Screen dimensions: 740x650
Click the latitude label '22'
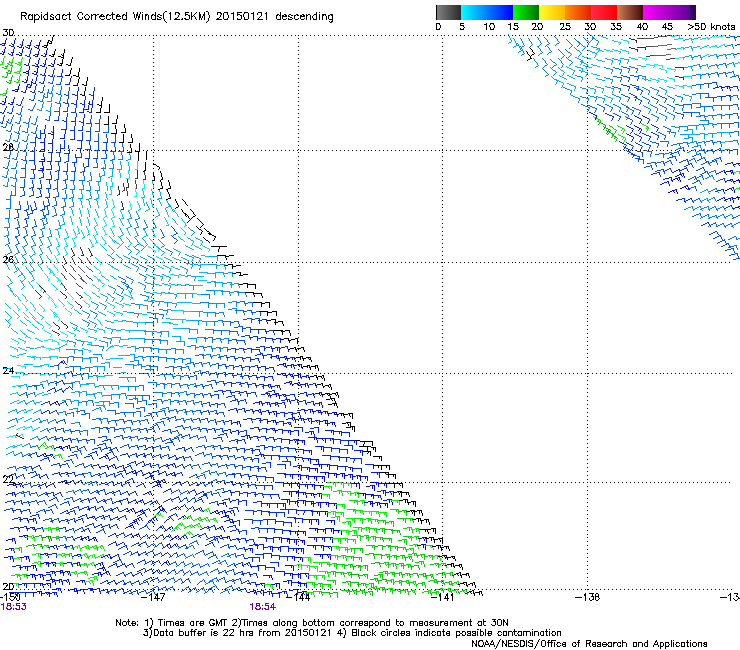click(8, 480)
